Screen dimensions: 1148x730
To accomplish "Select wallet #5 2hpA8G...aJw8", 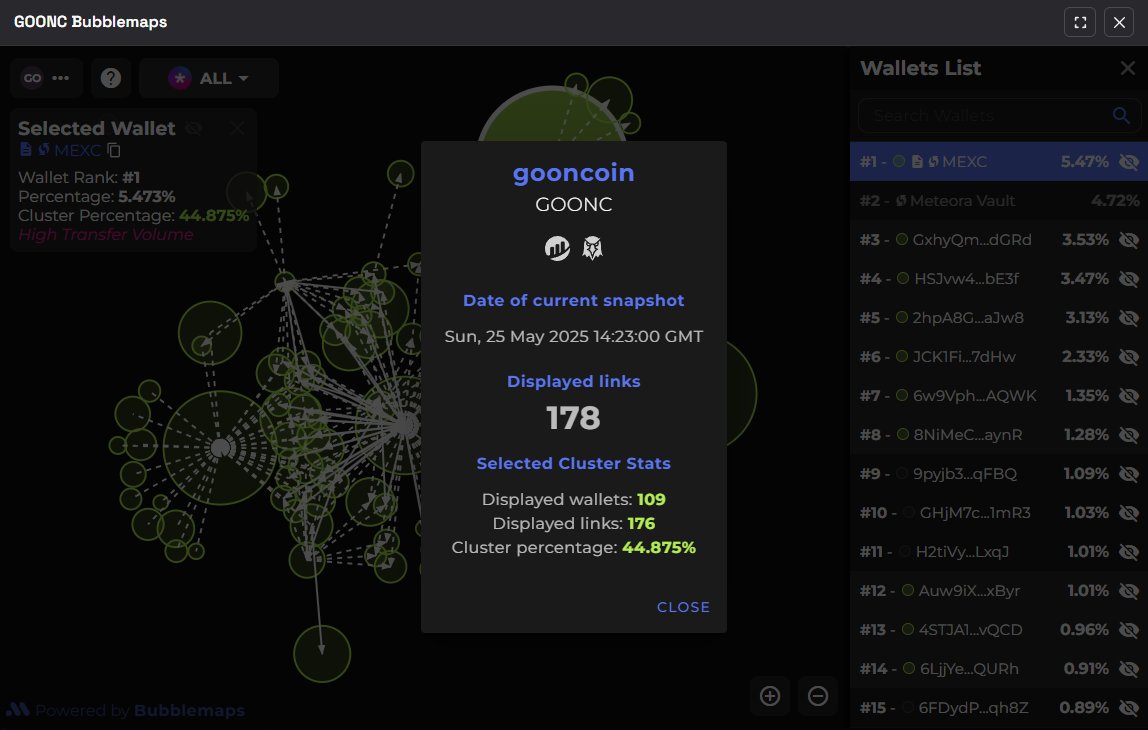I will coord(999,318).
